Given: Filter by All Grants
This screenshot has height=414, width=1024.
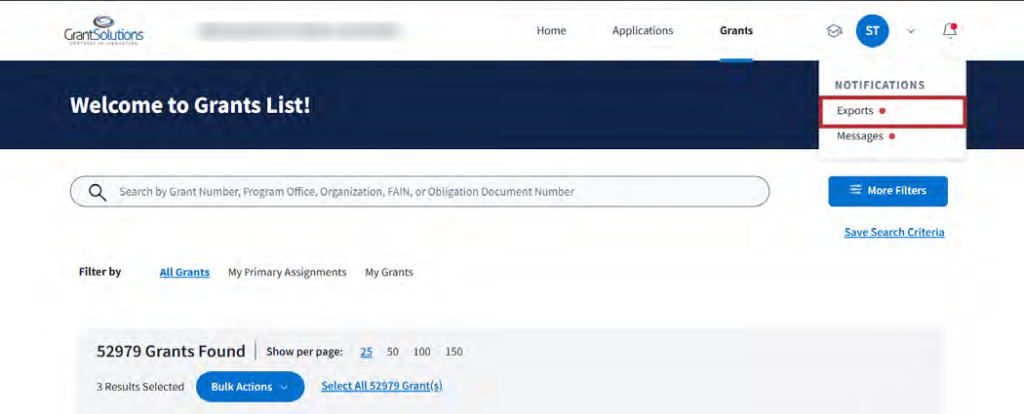Looking at the screenshot, I should (x=184, y=272).
